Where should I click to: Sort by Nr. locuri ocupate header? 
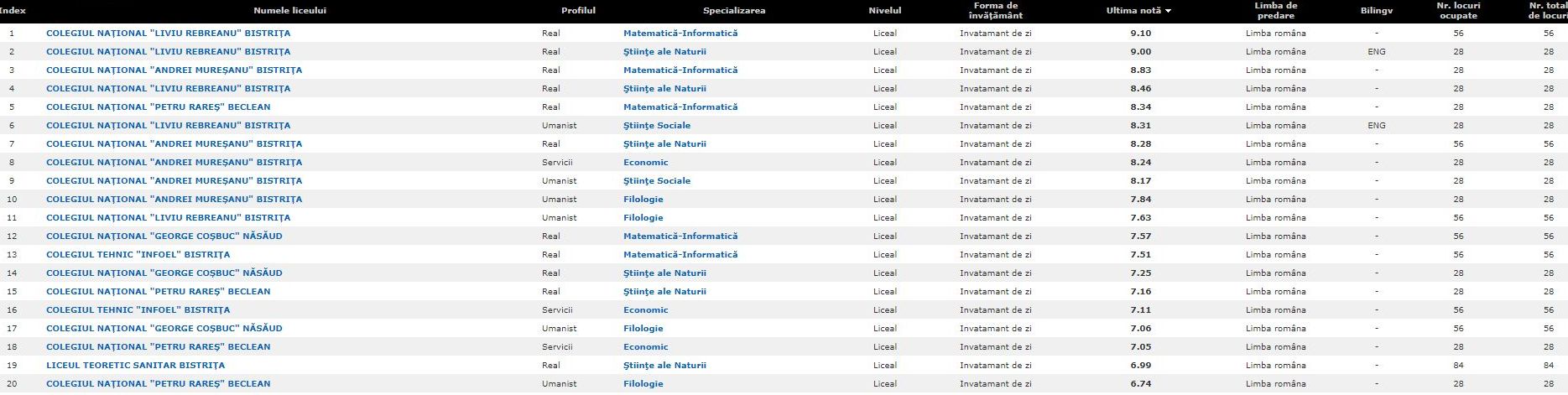[1458, 11]
